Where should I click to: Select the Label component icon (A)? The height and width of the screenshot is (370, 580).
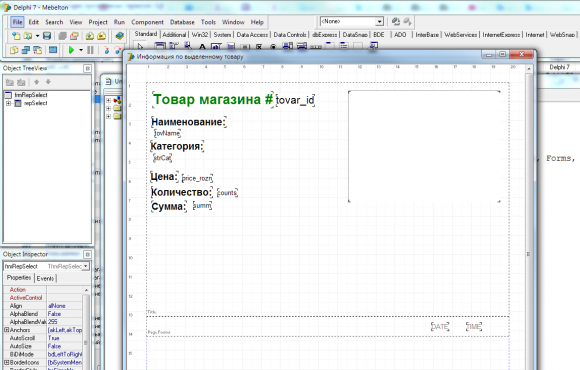pyautogui.click(x=202, y=47)
